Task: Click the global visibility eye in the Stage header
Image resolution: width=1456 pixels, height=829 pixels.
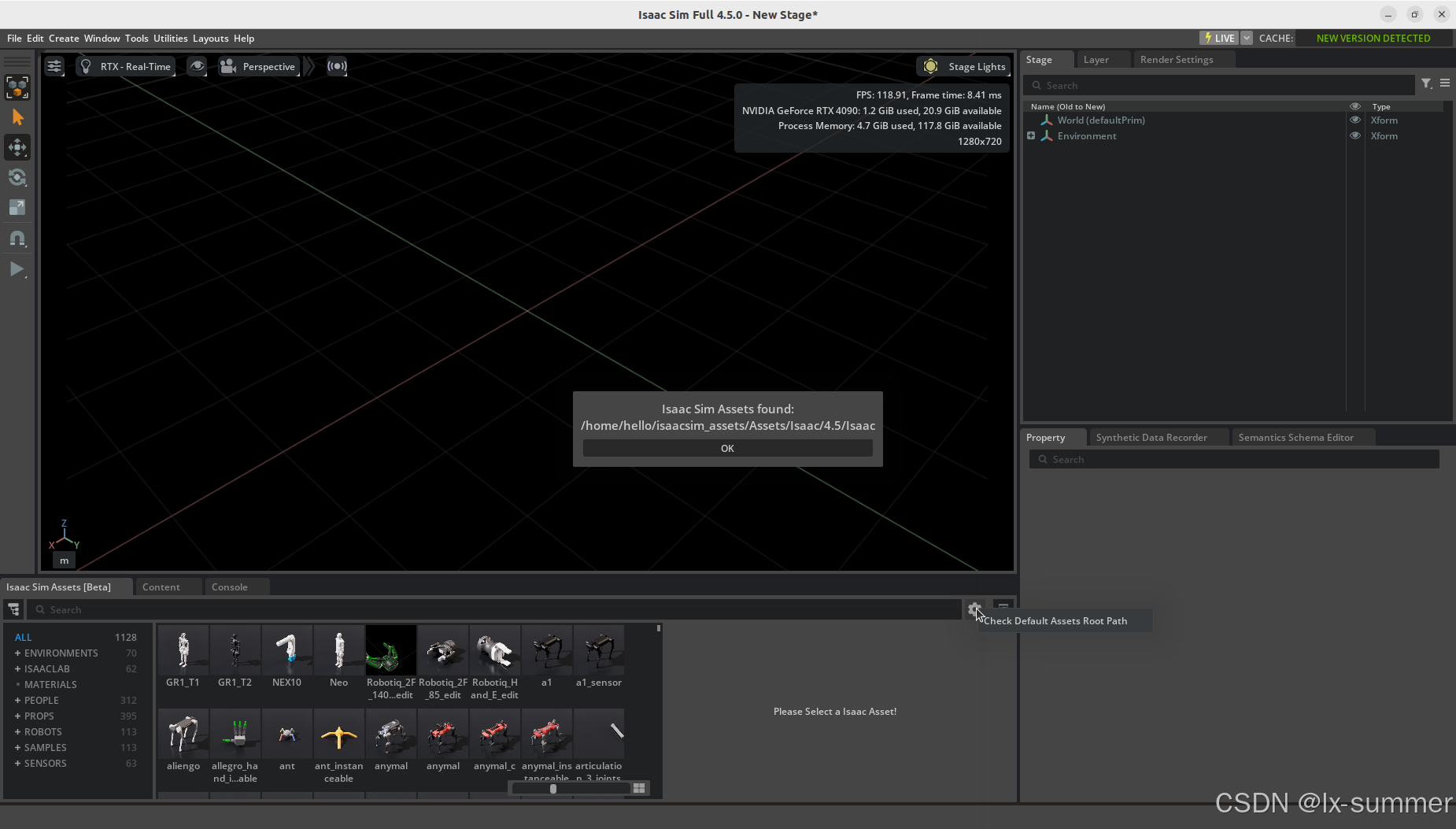Action: click(x=1355, y=106)
